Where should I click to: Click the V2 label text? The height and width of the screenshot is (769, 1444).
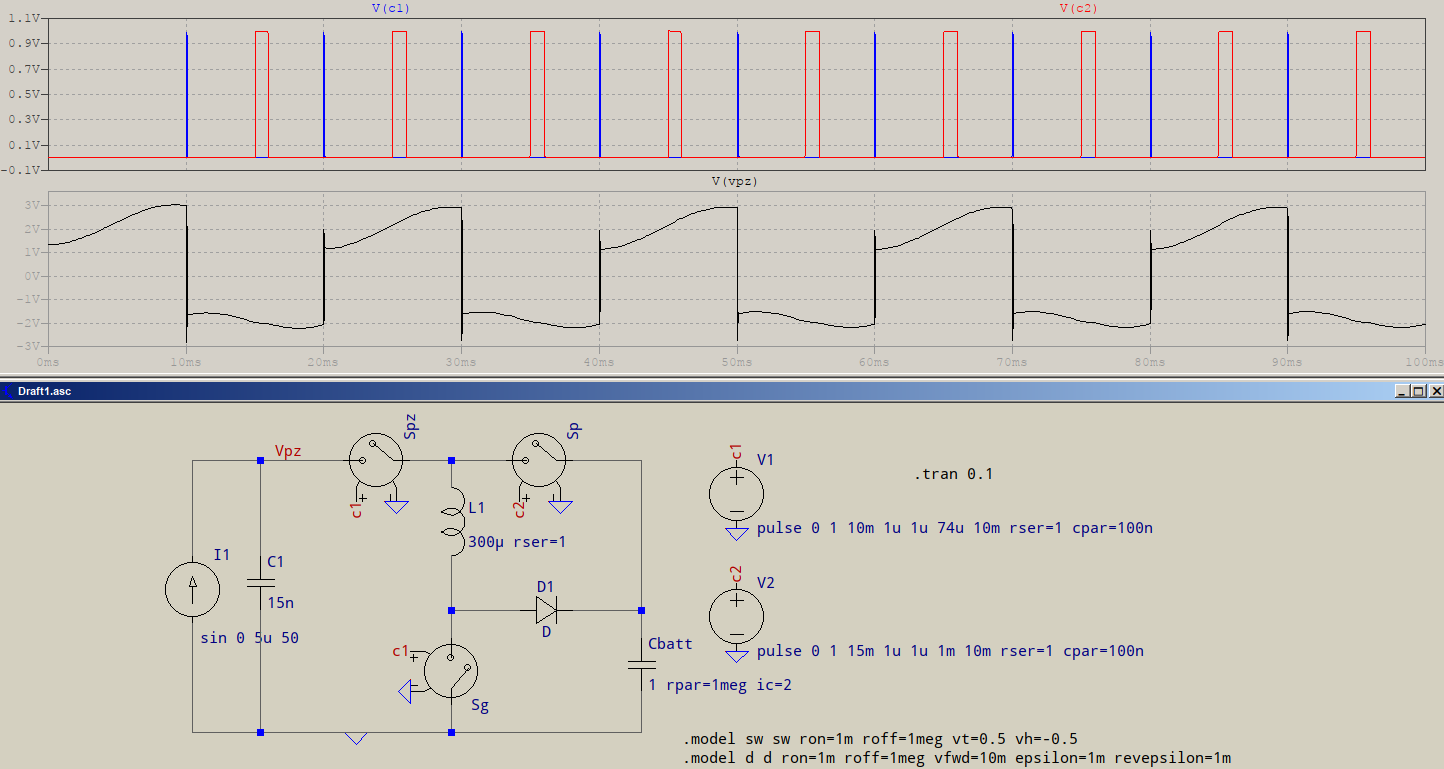[766, 583]
